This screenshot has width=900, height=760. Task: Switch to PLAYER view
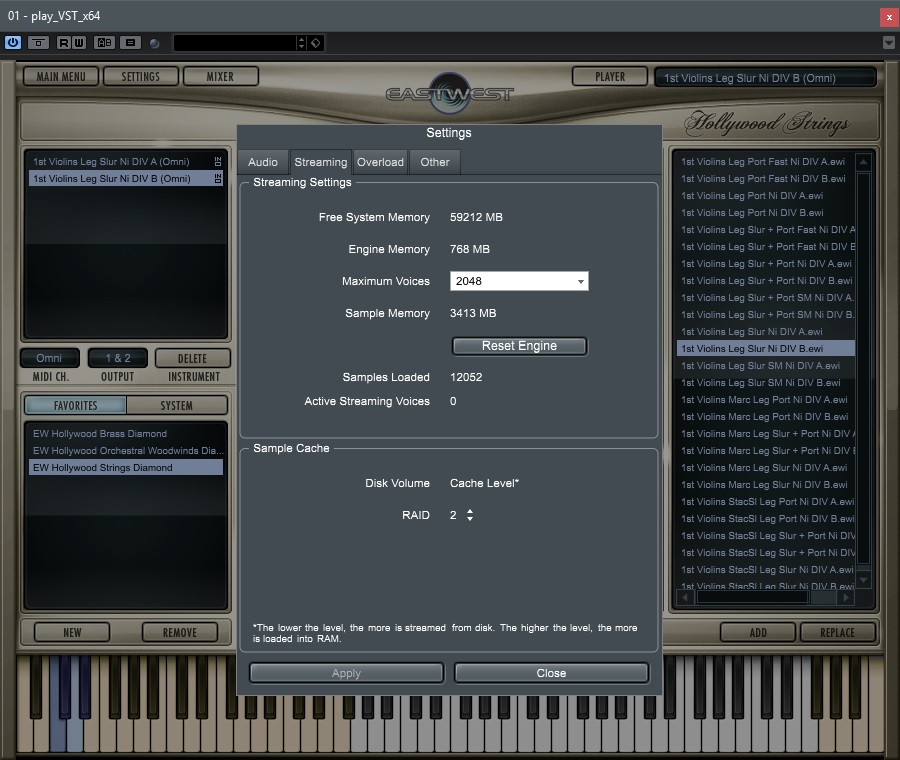click(610, 76)
